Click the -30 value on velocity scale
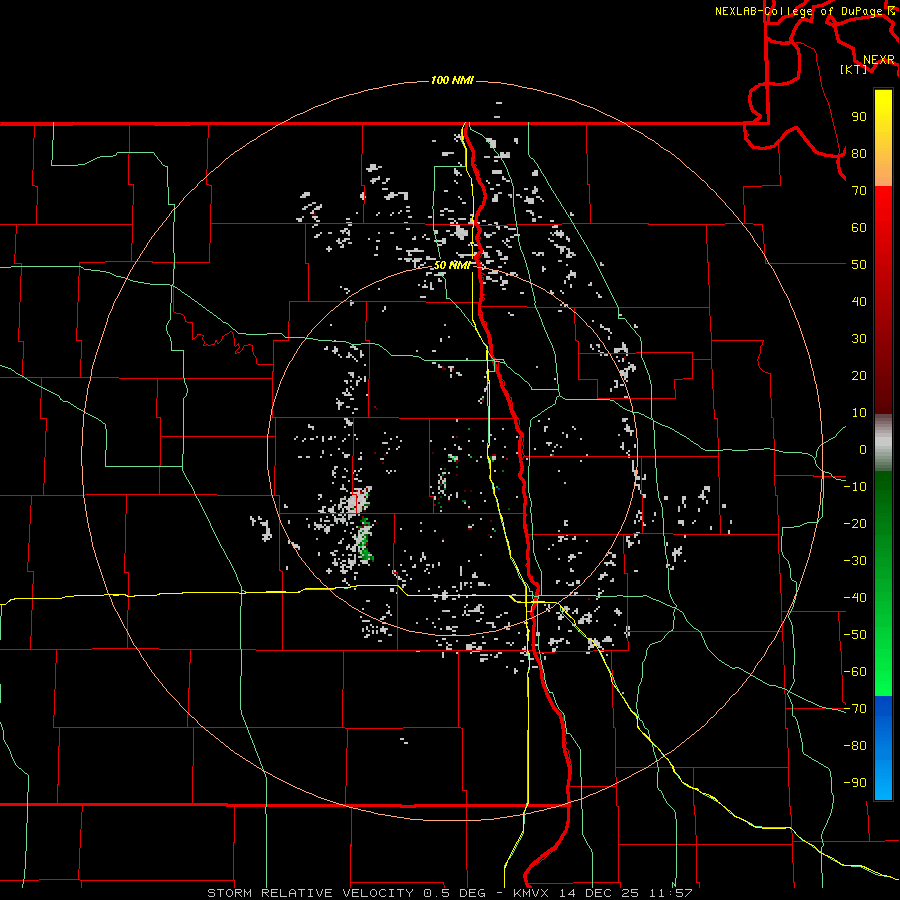The width and height of the screenshot is (900, 900). coord(855,561)
